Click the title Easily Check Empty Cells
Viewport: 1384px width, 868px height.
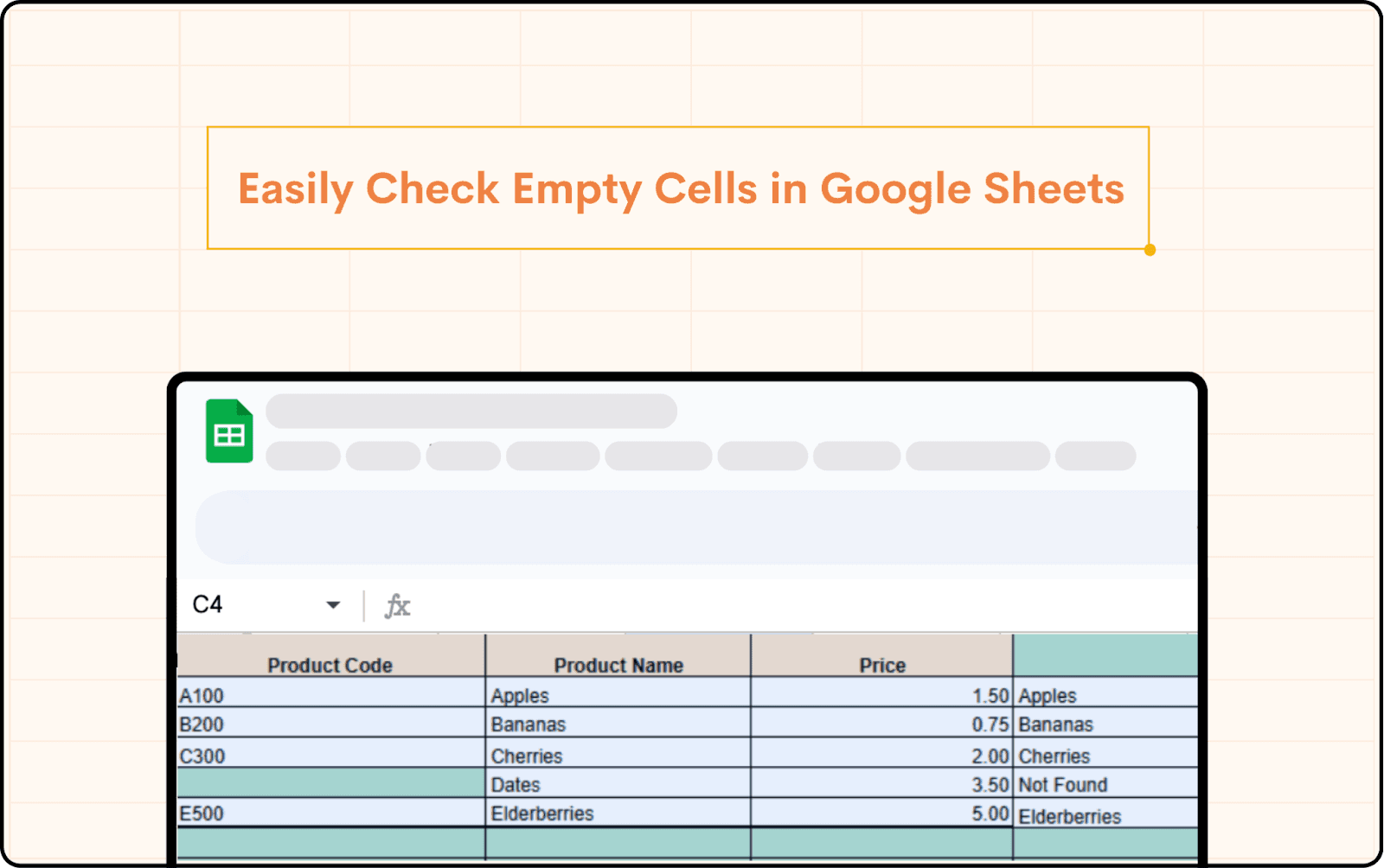point(681,188)
